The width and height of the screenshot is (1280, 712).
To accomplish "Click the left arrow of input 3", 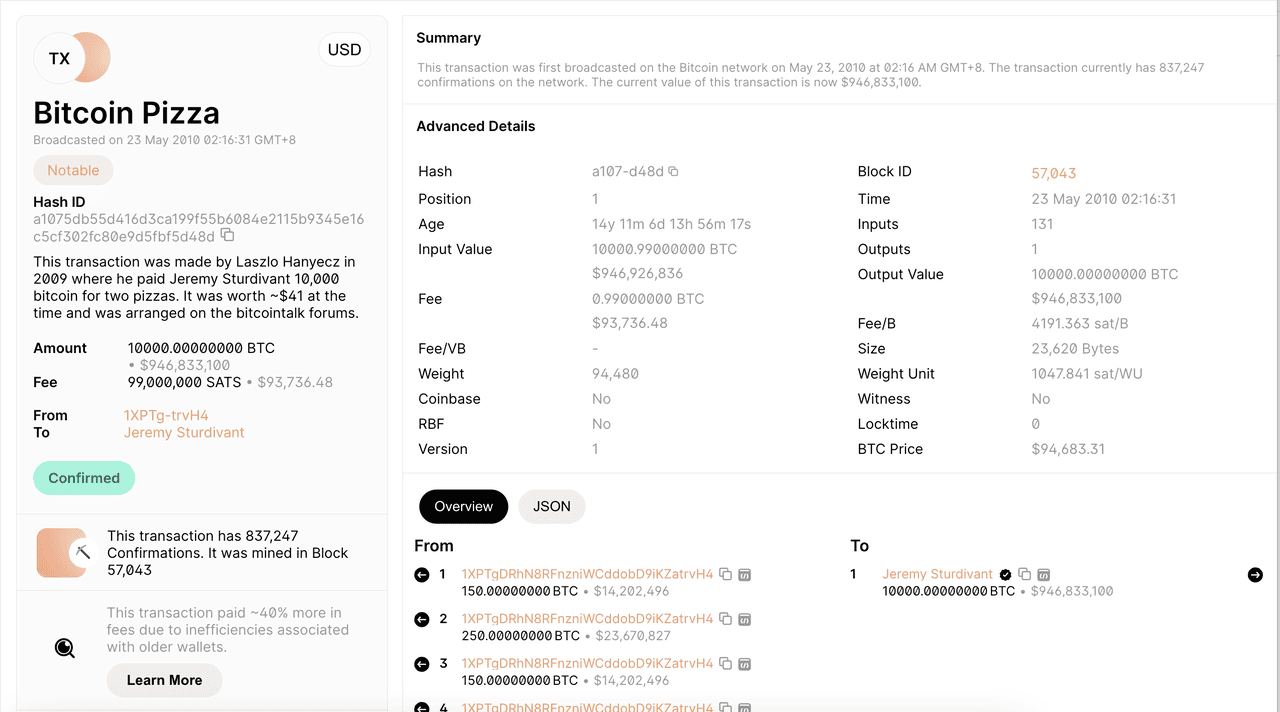I will click(x=422, y=664).
